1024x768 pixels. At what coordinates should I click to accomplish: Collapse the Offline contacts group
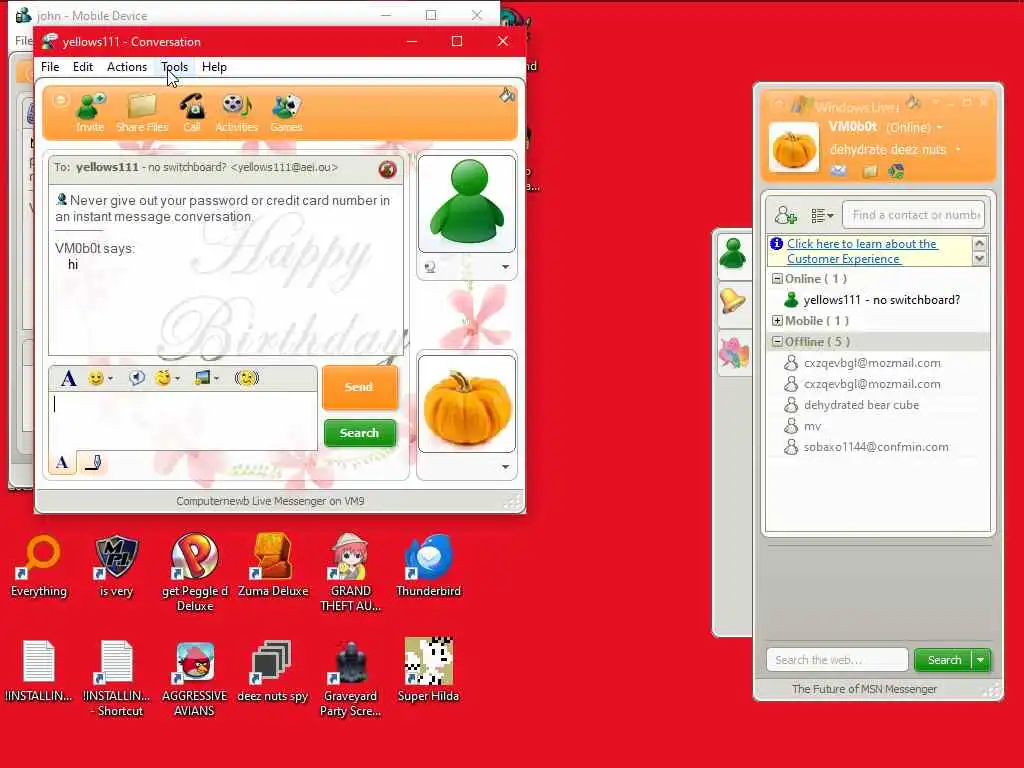(x=776, y=342)
